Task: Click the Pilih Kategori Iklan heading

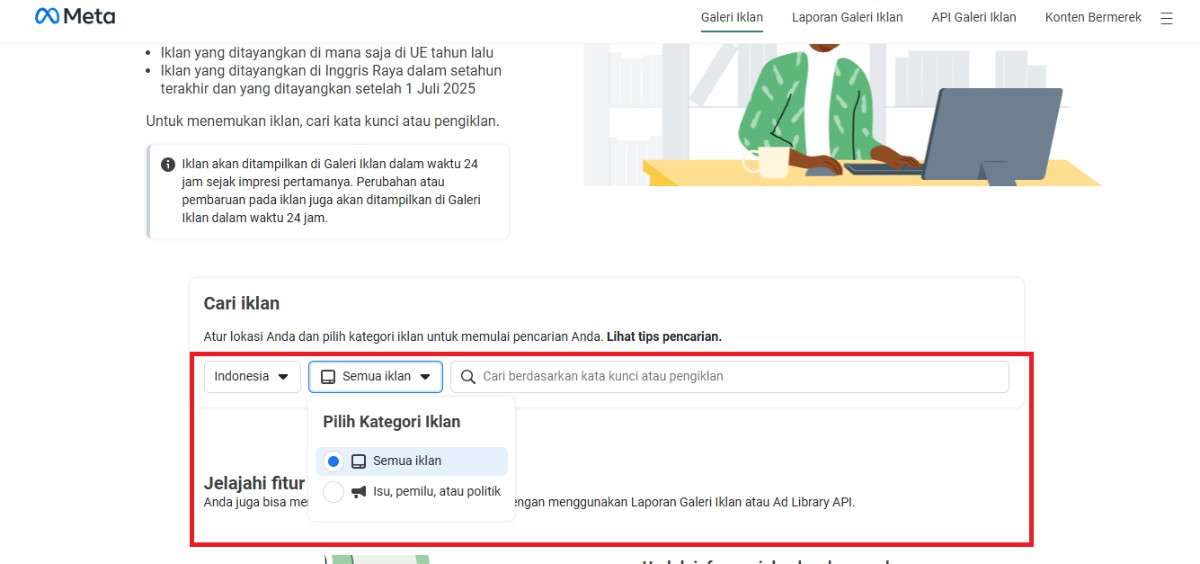Action: (x=391, y=422)
